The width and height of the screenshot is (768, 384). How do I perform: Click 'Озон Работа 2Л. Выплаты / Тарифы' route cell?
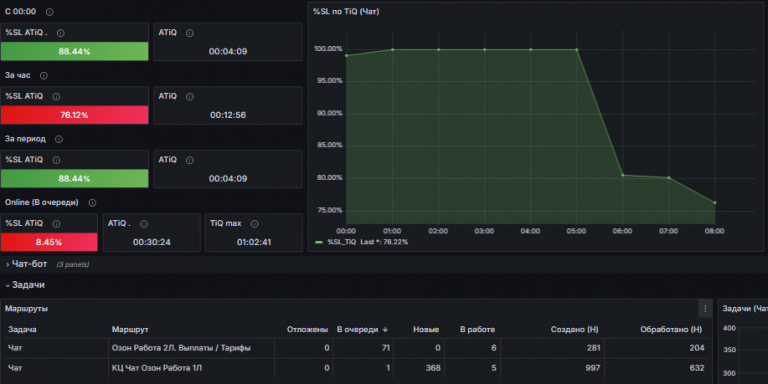[181, 348]
